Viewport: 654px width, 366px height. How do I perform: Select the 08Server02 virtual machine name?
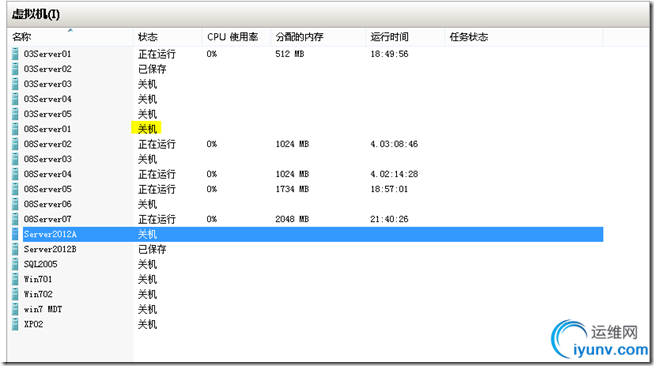click(x=47, y=144)
